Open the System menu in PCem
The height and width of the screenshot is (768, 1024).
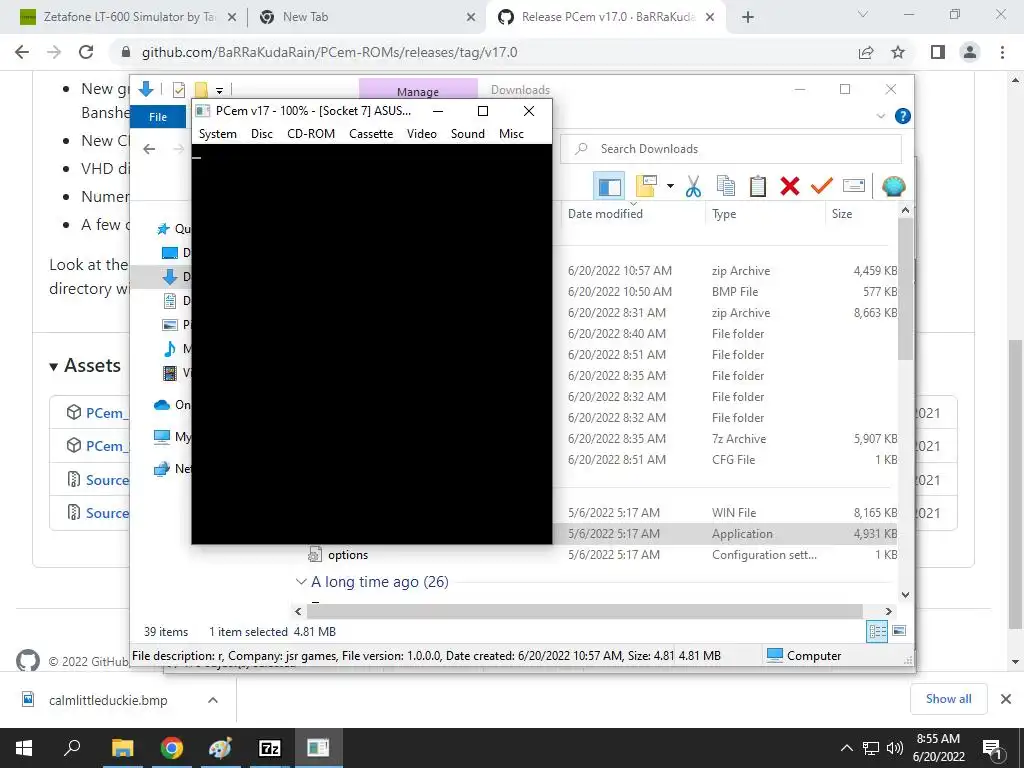(x=217, y=134)
